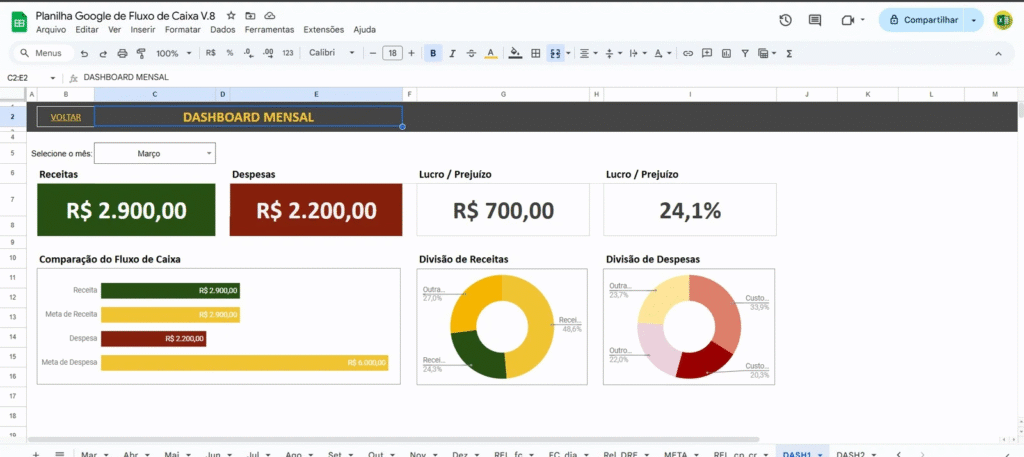Click the insert link icon

[x=689, y=53]
